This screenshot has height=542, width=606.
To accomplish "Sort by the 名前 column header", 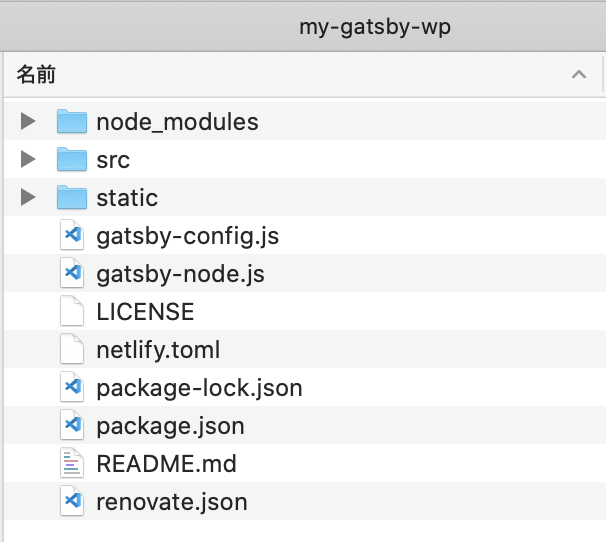I will pos(37,75).
